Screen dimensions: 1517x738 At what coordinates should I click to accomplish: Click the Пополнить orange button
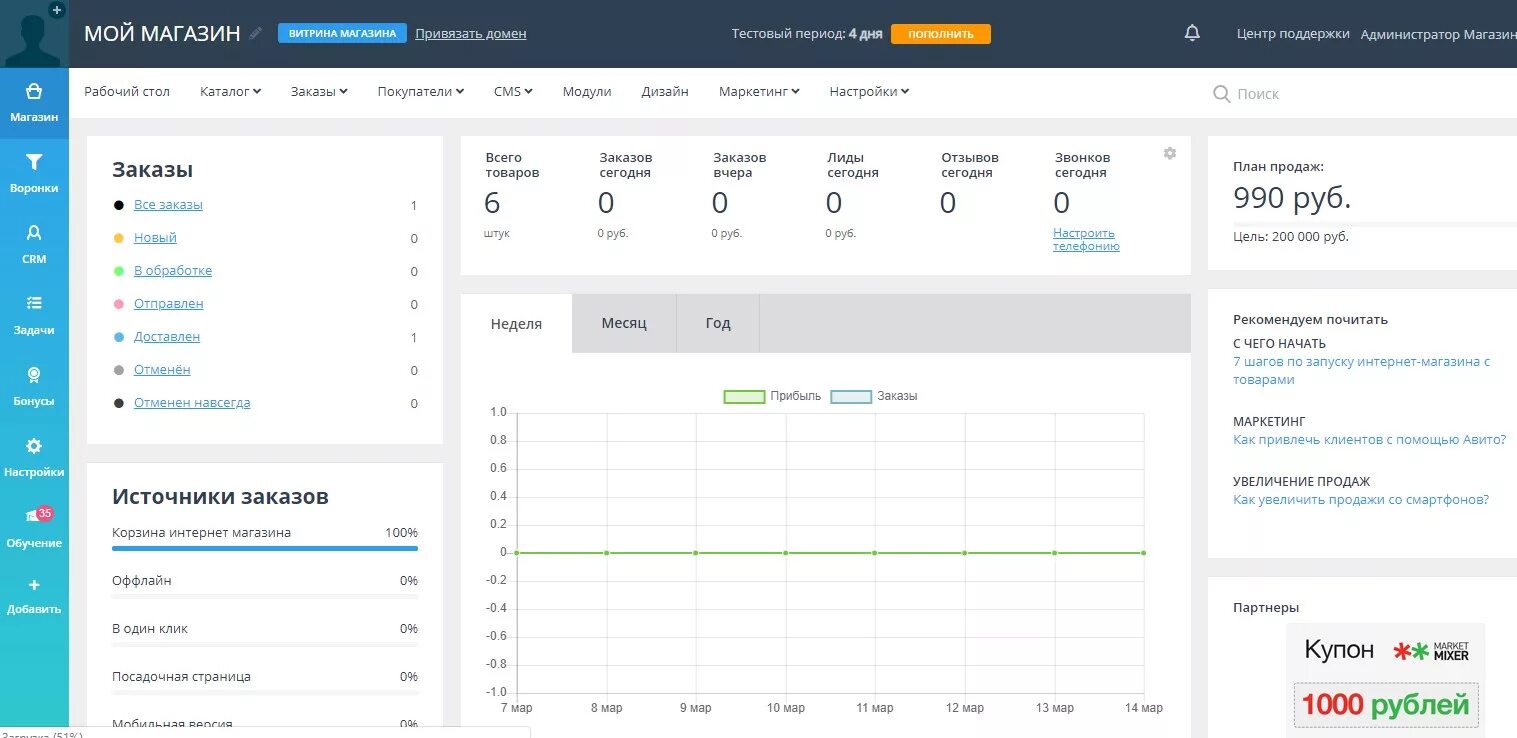point(941,33)
